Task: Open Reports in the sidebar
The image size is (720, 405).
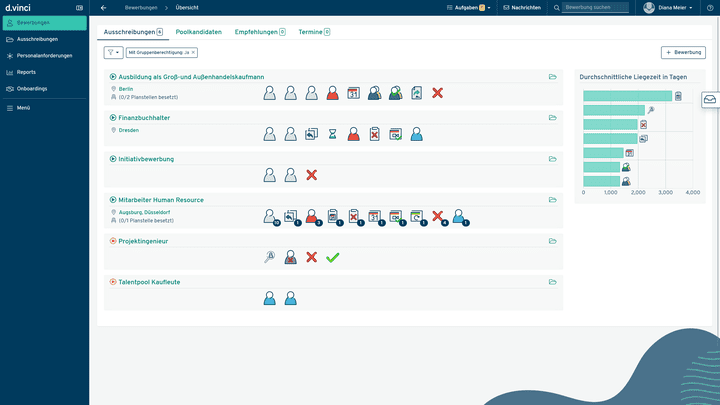Action: click(27, 72)
